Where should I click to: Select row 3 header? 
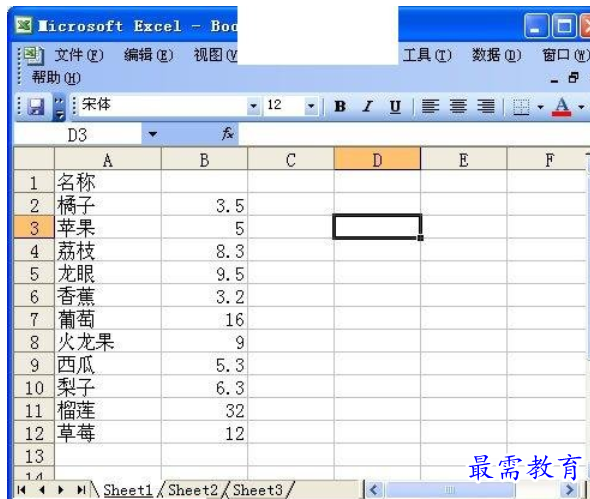34,228
